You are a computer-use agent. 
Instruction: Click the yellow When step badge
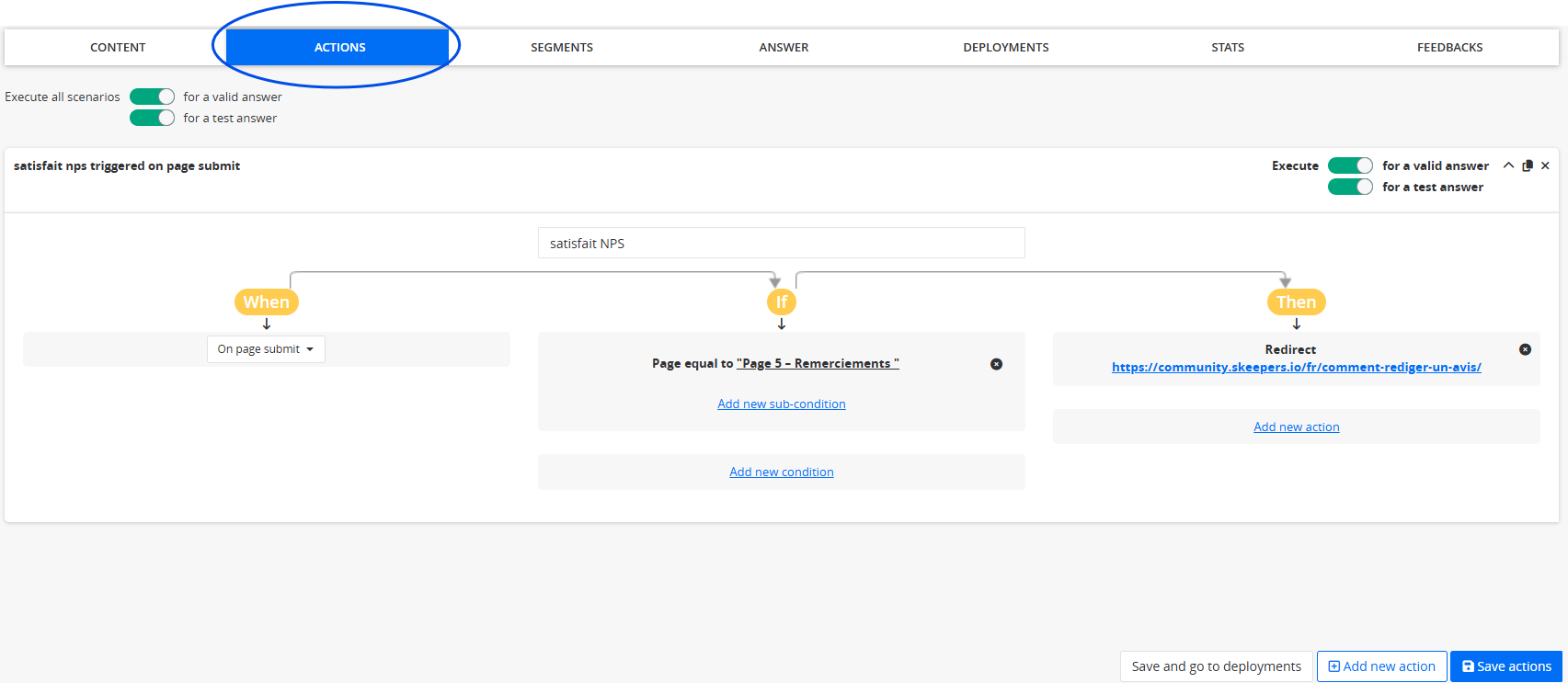(266, 302)
